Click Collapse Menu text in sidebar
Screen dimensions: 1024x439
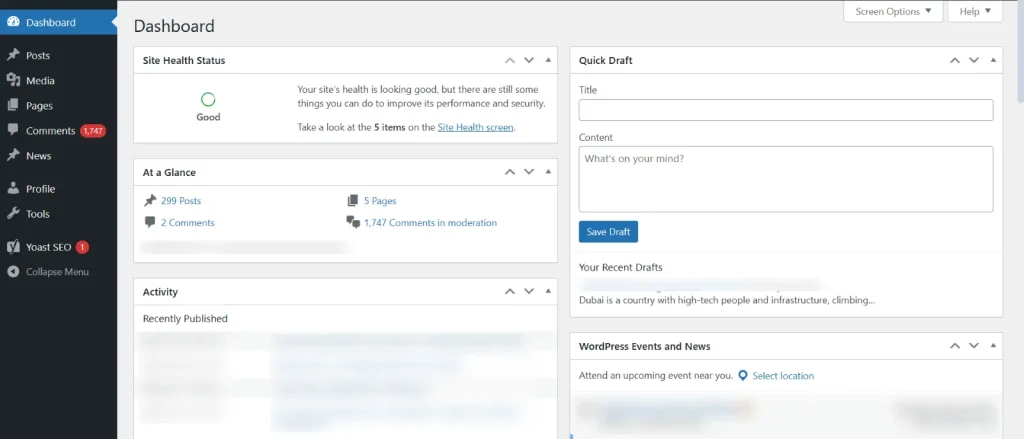pos(57,272)
